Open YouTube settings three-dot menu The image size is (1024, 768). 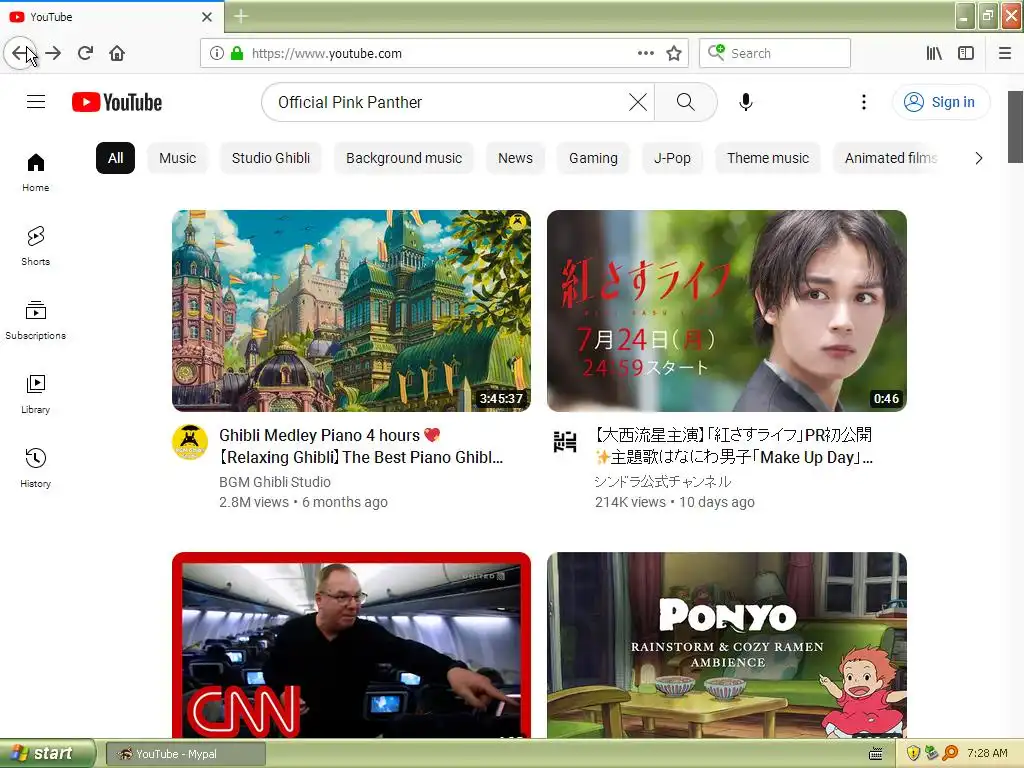(x=864, y=102)
